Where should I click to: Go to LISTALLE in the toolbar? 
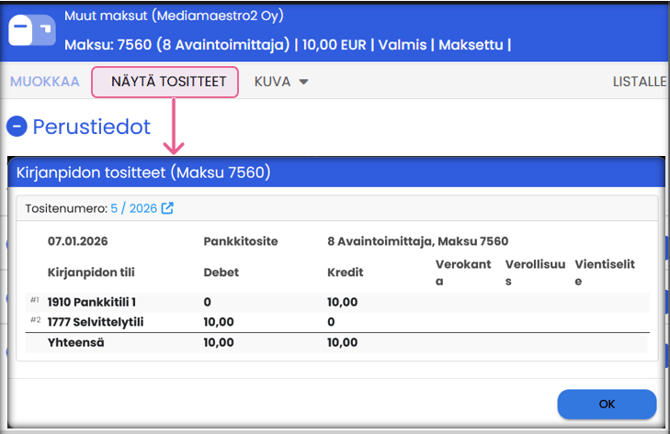coord(640,81)
